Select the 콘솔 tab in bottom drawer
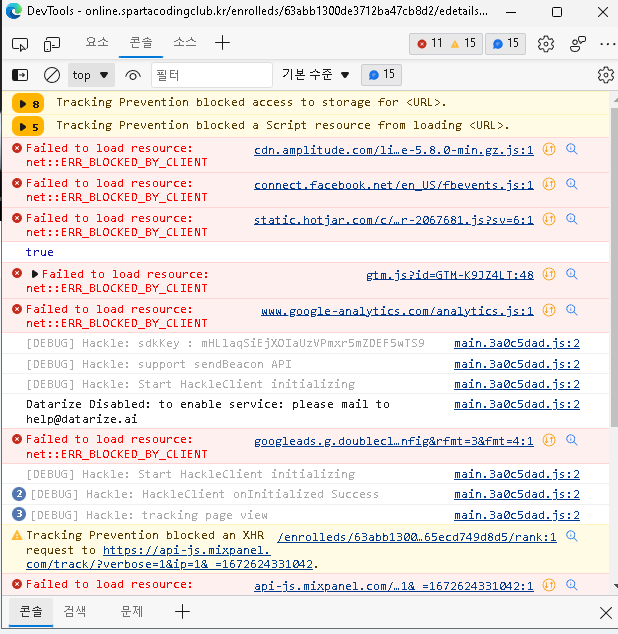 click(31, 612)
